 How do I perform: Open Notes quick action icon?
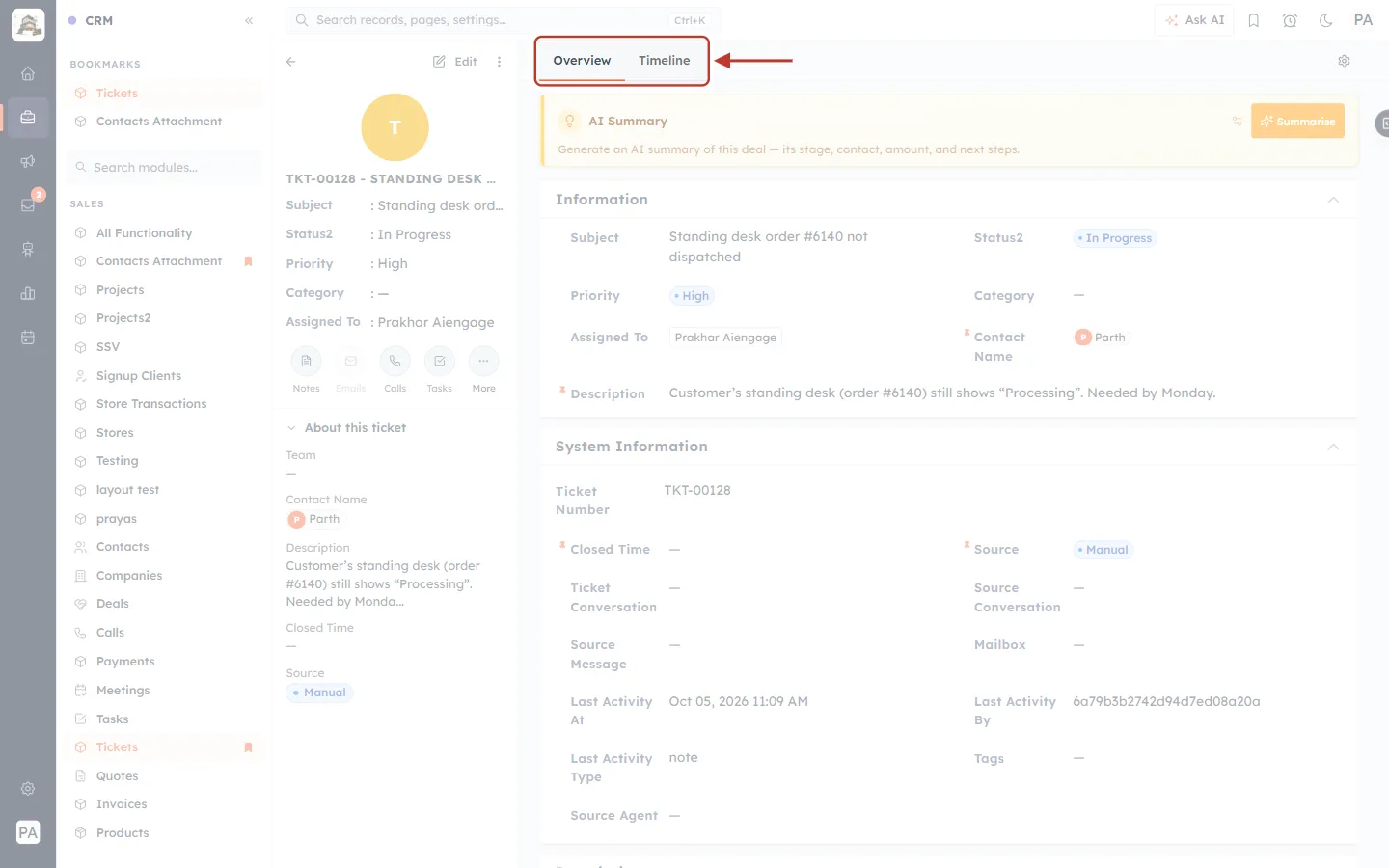[306, 362]
